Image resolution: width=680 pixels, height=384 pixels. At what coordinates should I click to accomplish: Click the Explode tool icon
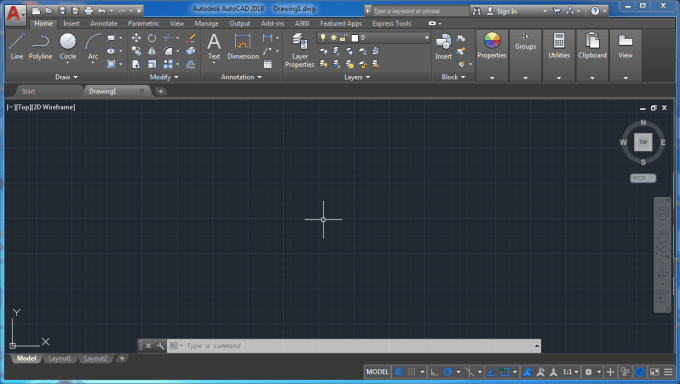tap(190, 51)
